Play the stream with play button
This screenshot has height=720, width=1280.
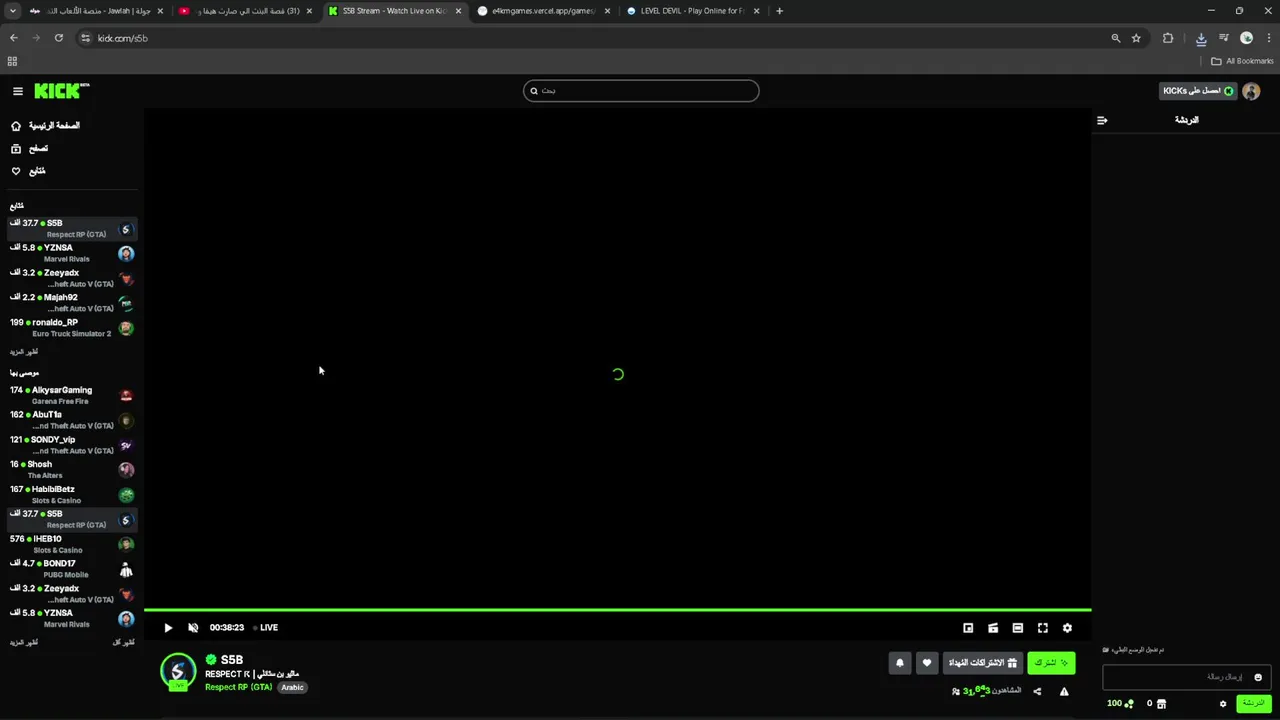168,628
